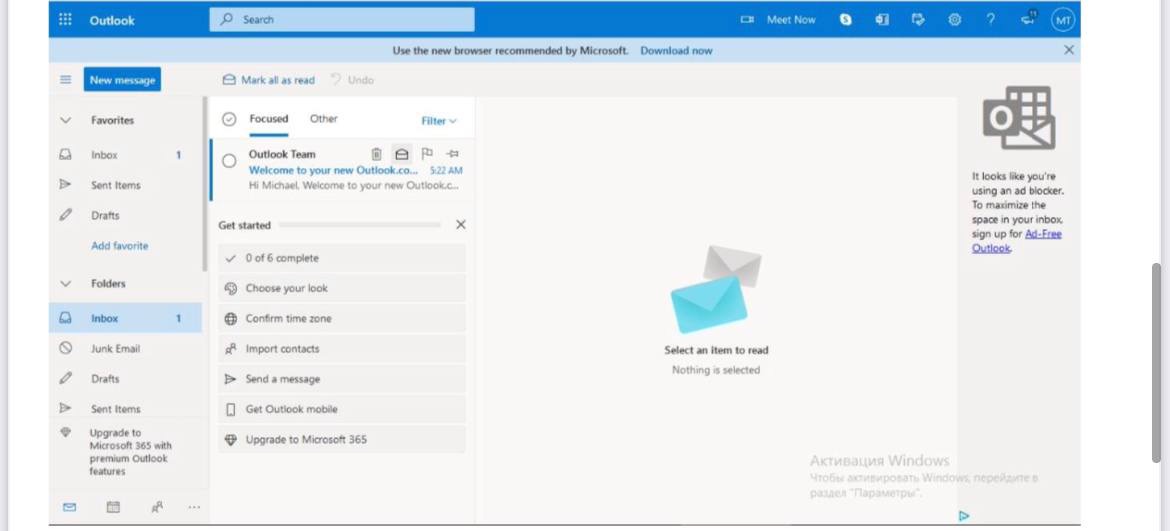Collapse the Folders section
This screenshot has width=1170, height=531.
66,283
